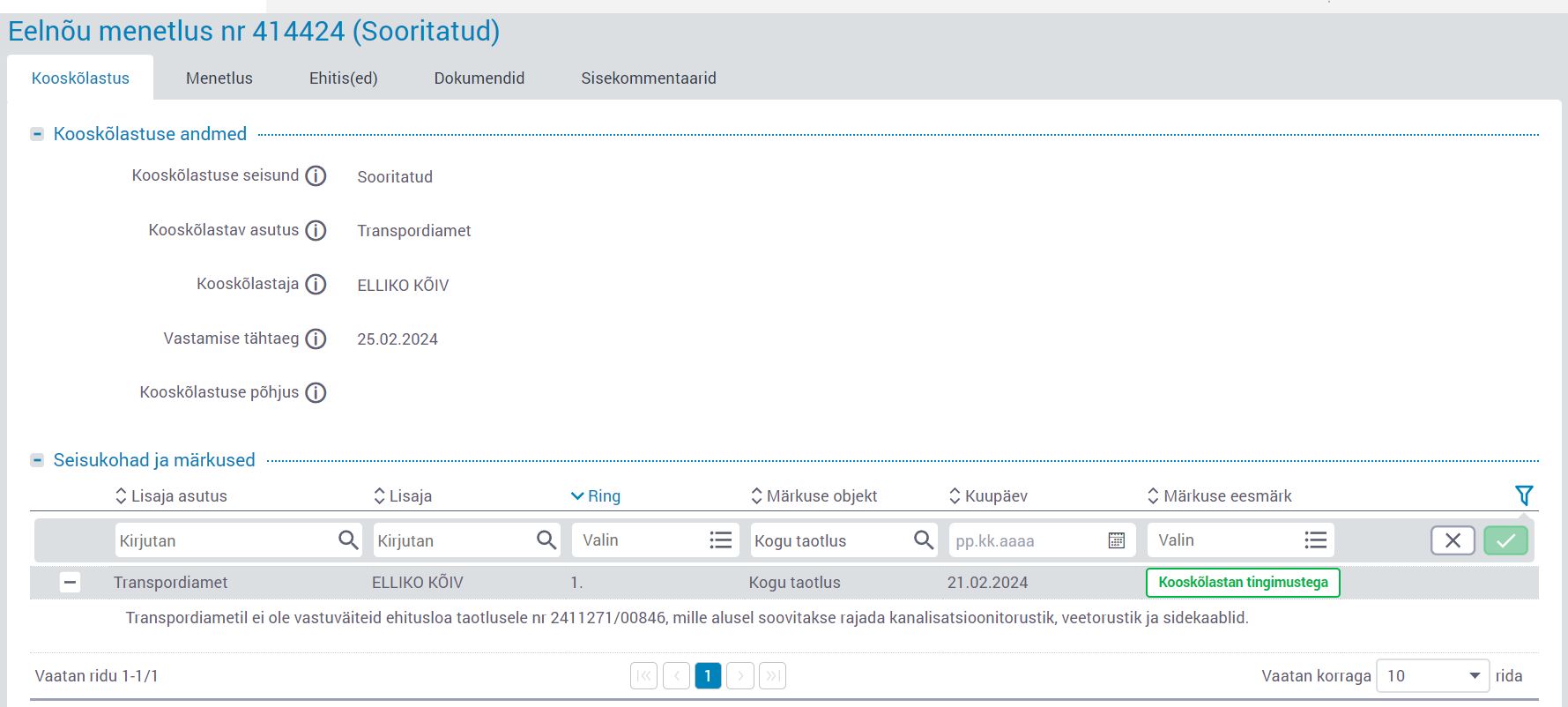Switch to the Menetlus tab
Viewport: 1568px width, 707px height.
pos(219,78)
